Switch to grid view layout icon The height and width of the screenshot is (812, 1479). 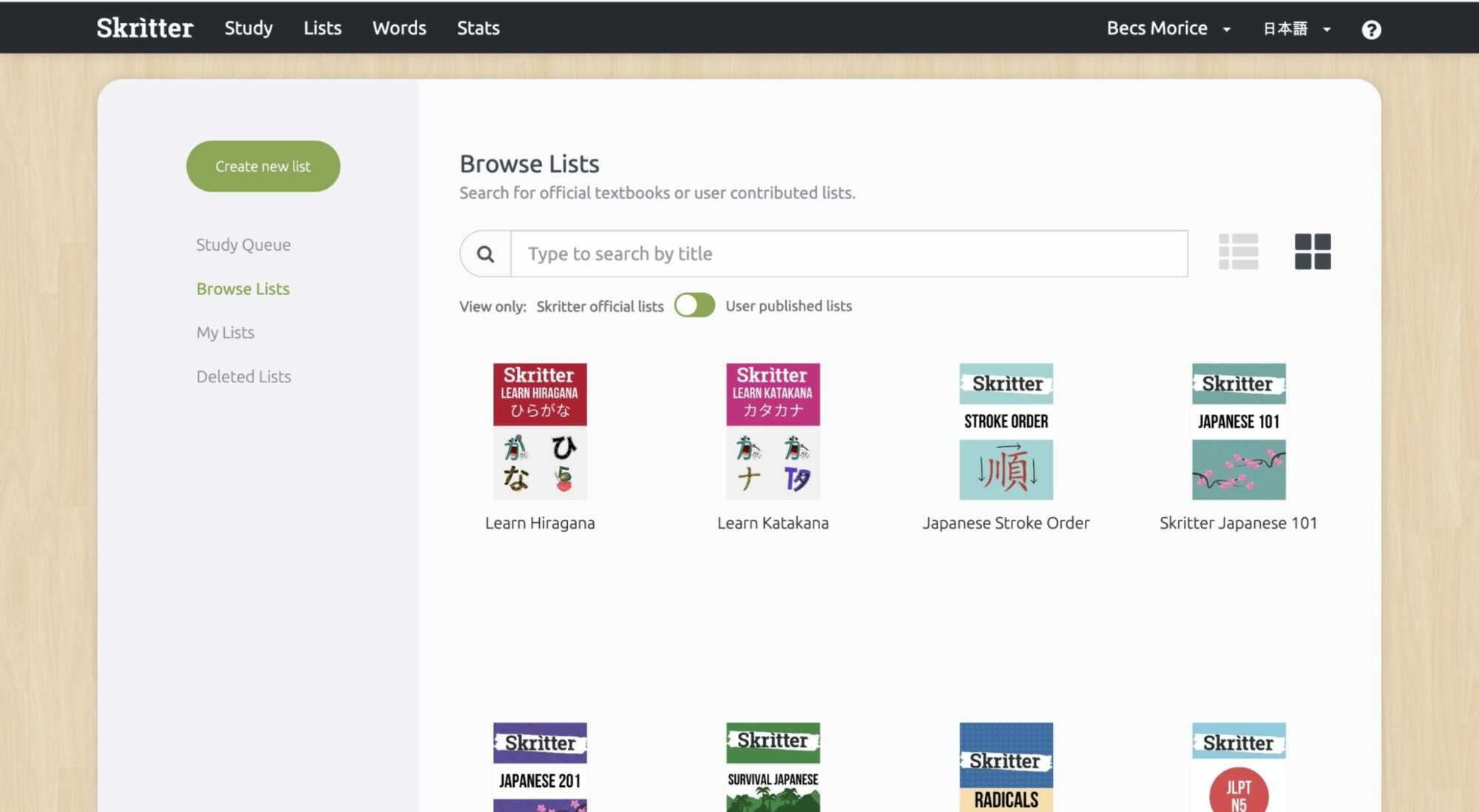[1313, 252]
